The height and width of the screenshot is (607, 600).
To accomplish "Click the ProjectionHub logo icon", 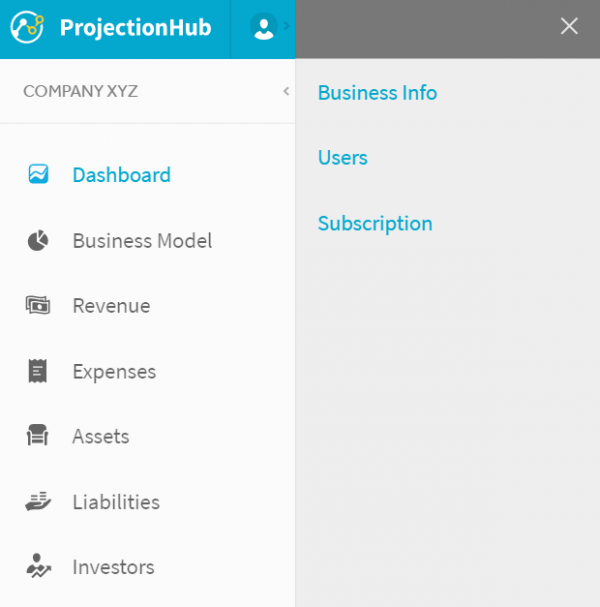I will (27, 27).
